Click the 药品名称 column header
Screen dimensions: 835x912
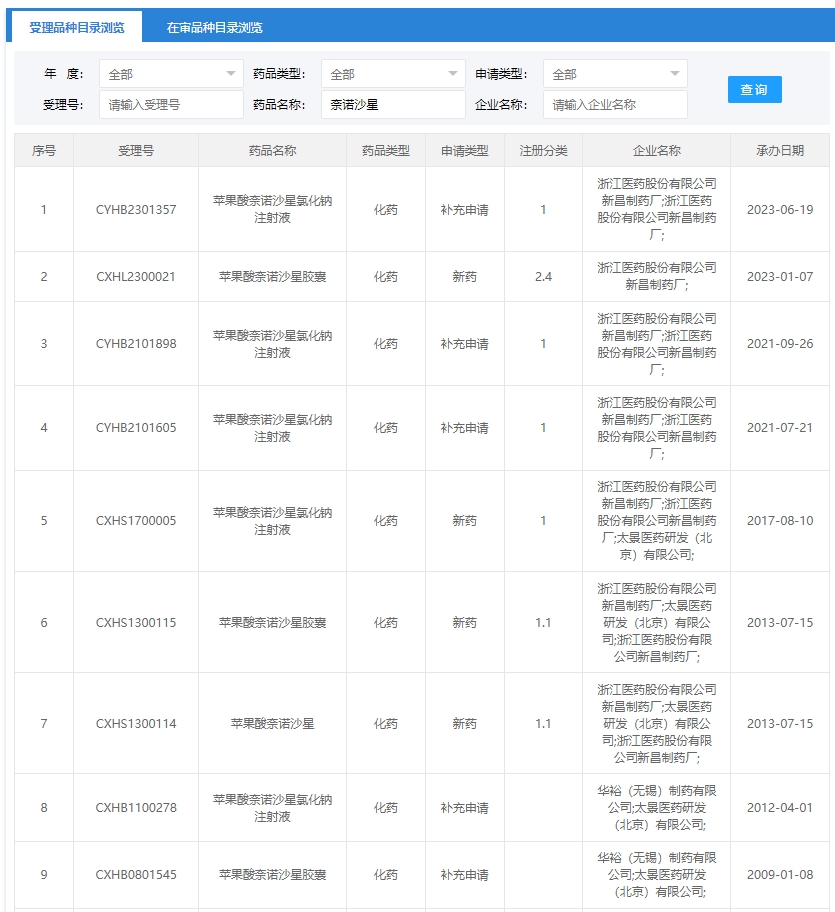(x=272, y=151)
